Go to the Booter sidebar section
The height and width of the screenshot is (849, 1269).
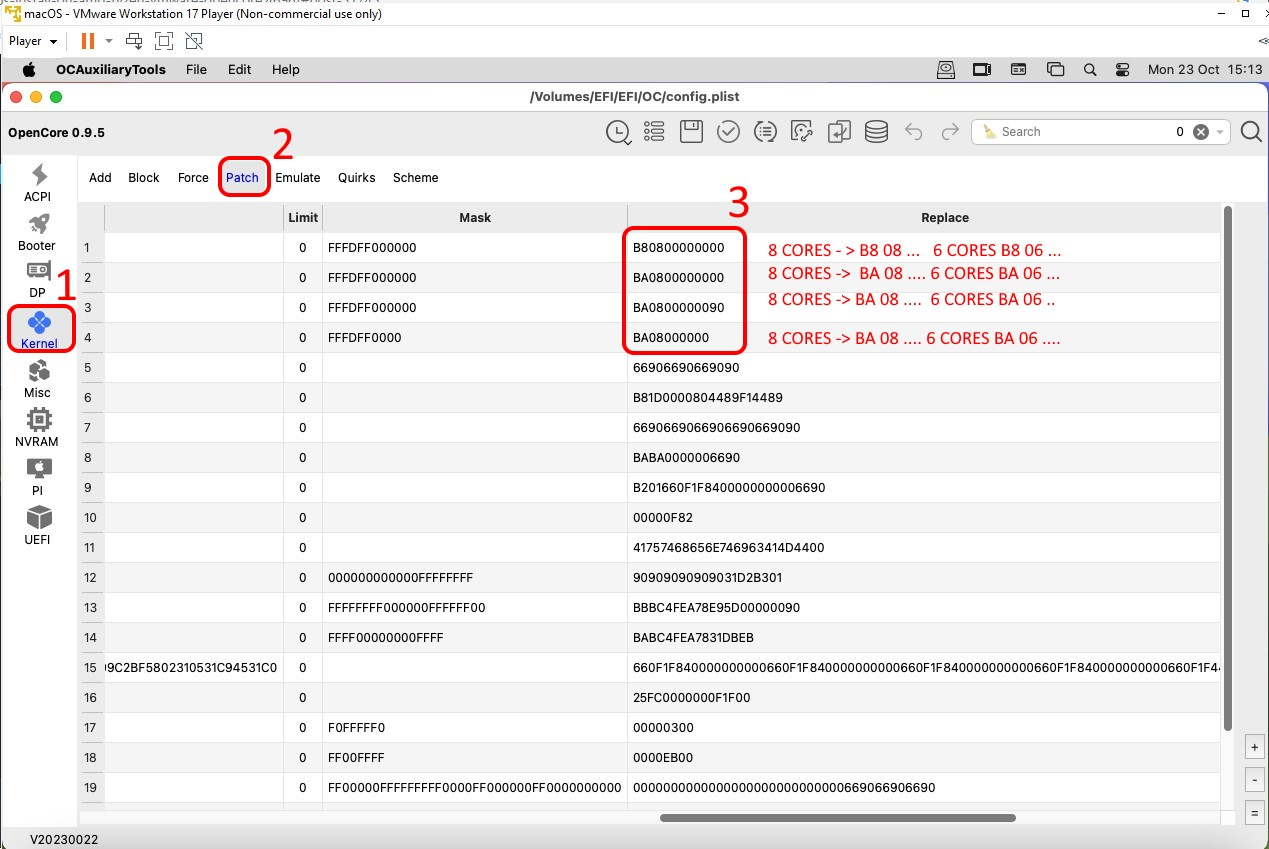click(x=37, y=231)
